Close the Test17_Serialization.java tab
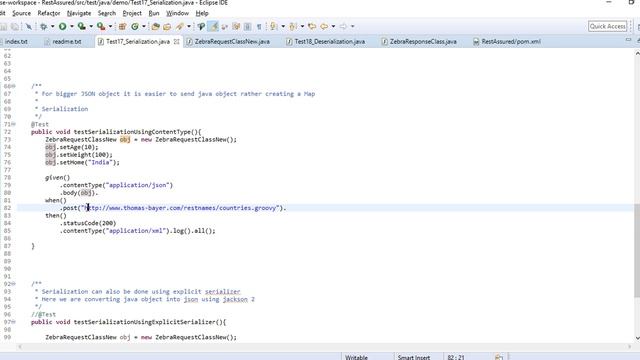 tap(176, 42)
